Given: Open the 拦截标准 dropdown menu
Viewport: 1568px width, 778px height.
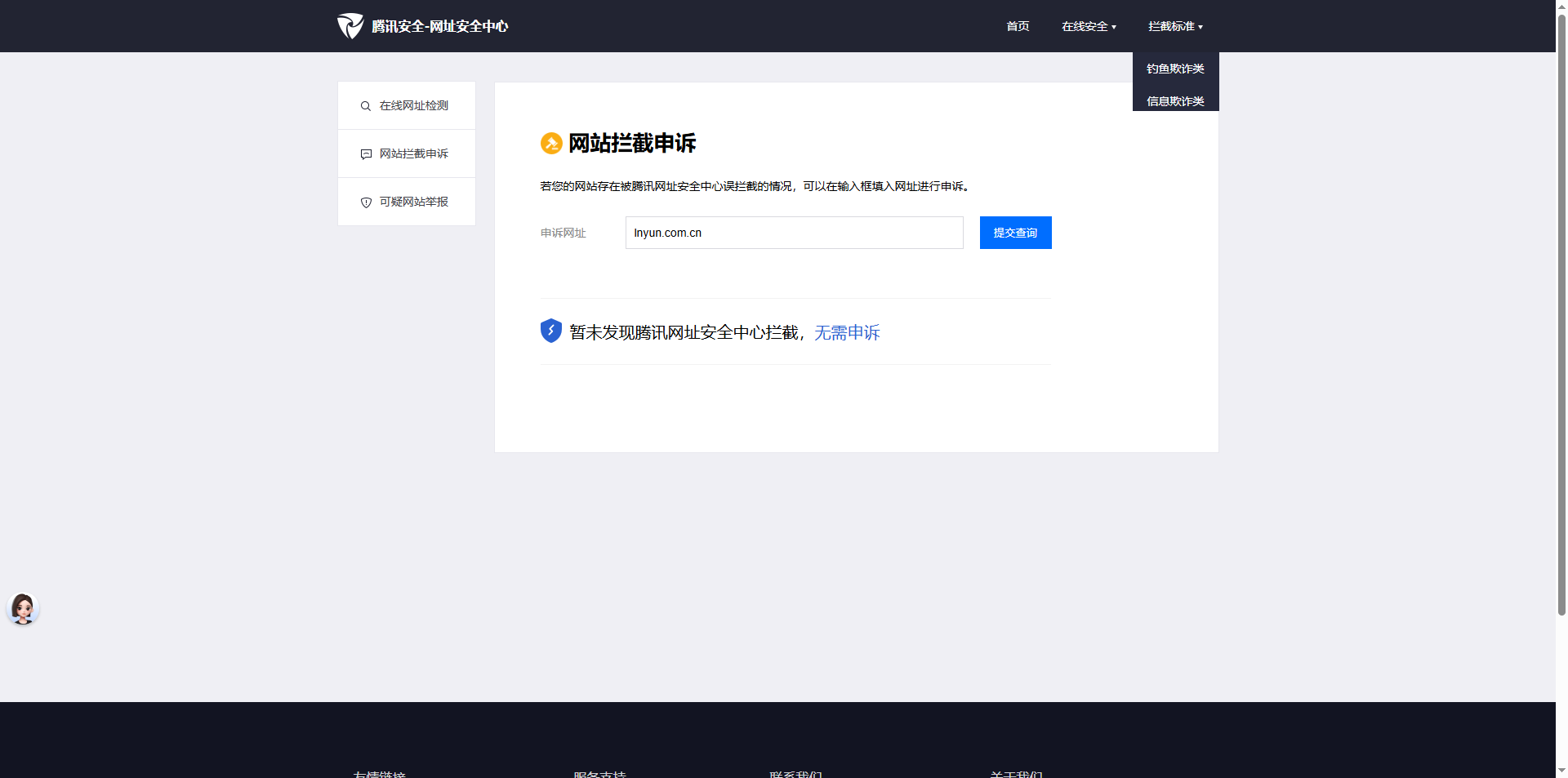Looking at the screenshot, I should (x=1175, y=26).
